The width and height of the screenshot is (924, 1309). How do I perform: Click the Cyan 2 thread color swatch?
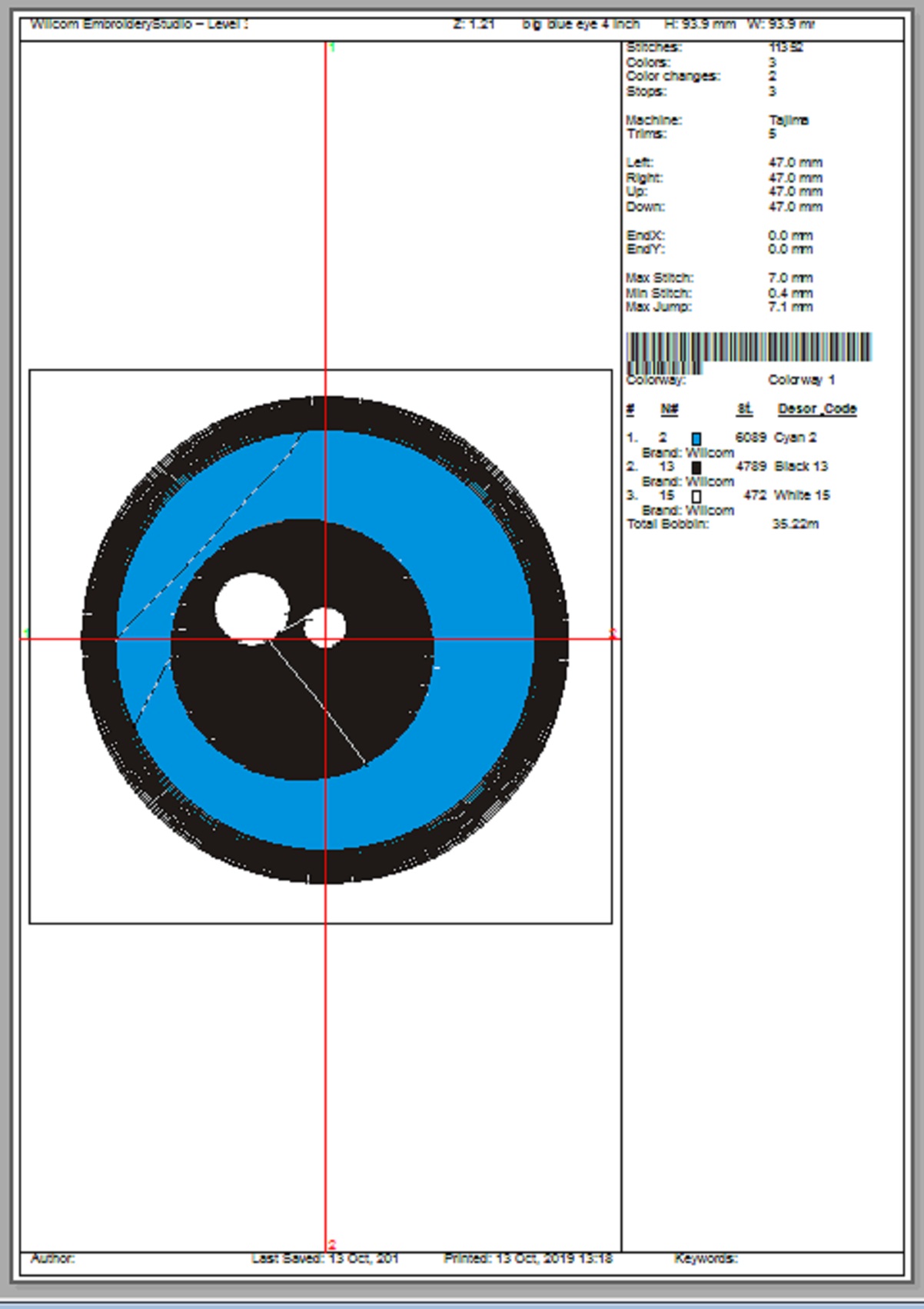tap(696, 438)
